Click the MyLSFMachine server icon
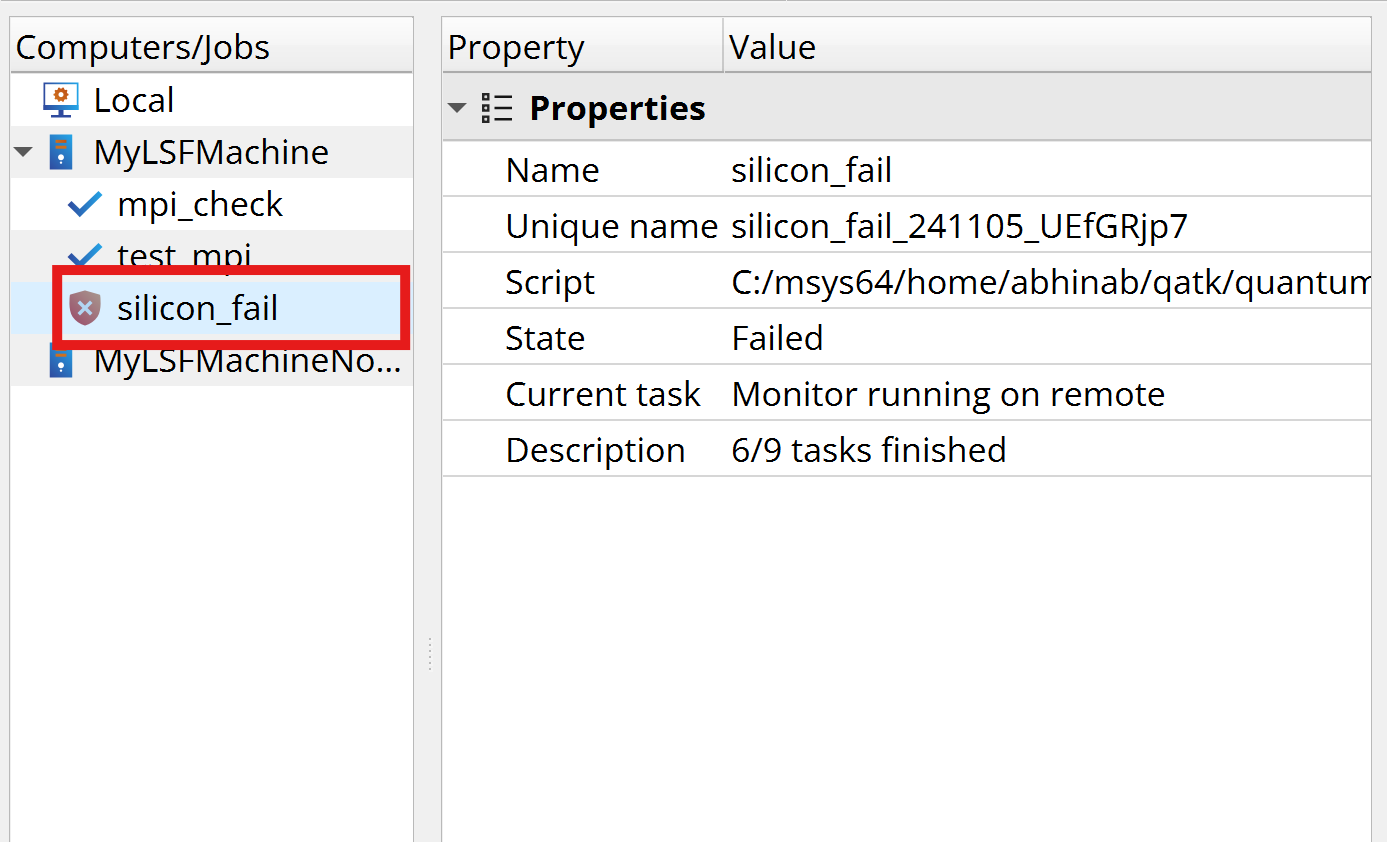This screenshot has width=1387, height=842. pos(61,152)
